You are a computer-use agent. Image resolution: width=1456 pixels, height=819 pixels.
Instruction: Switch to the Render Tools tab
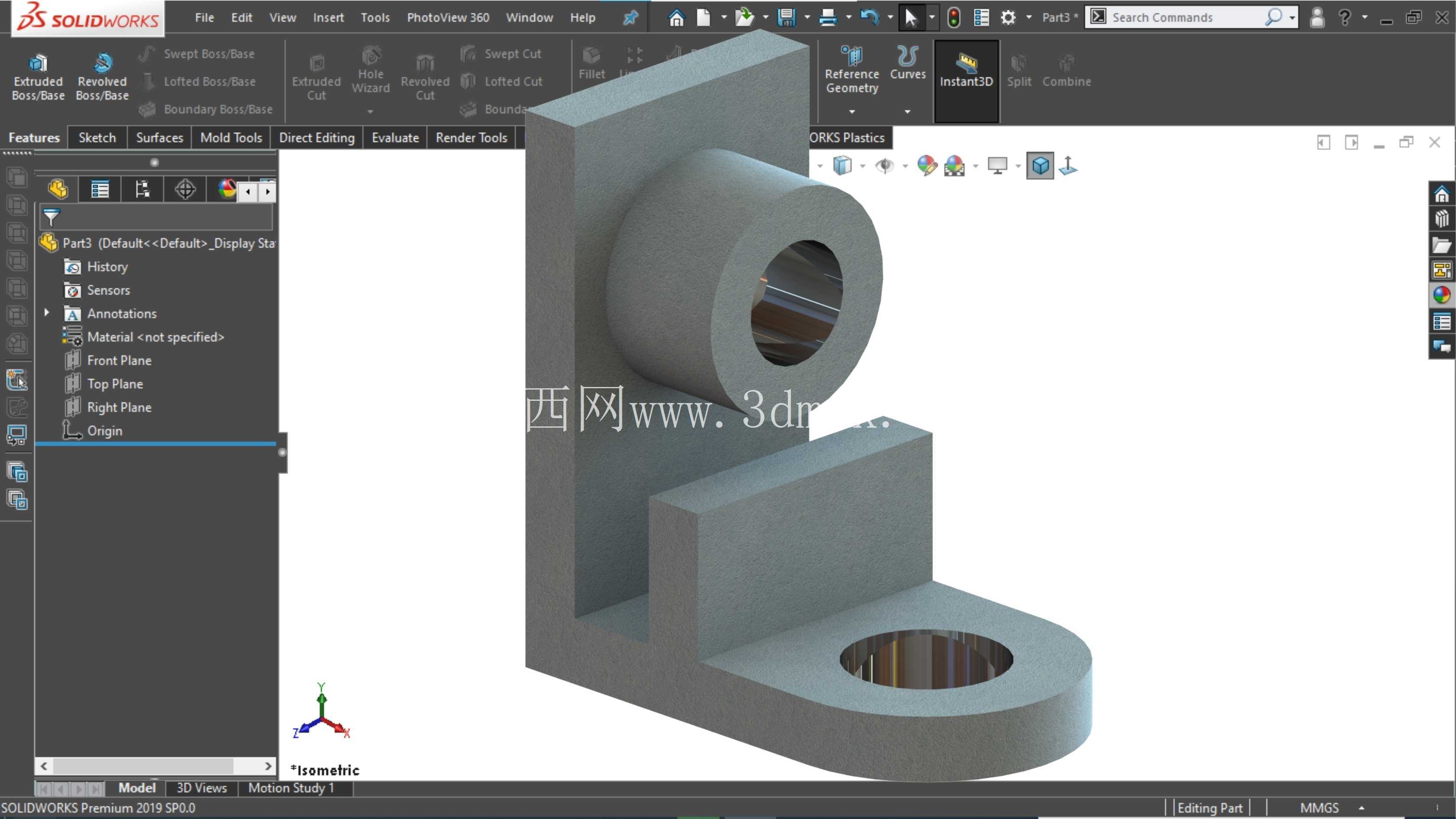471,137
